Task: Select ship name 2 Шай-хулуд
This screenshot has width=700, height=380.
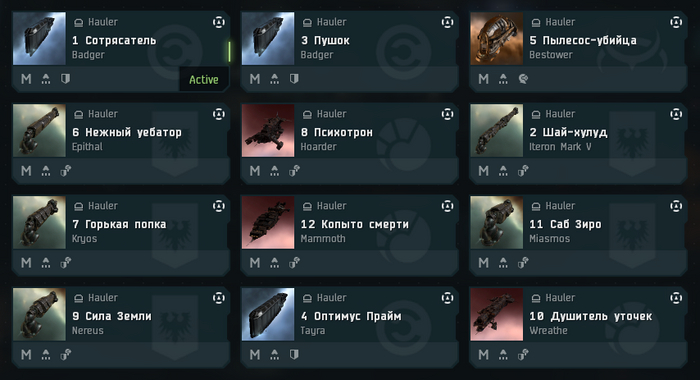Action: pos(568,133)
